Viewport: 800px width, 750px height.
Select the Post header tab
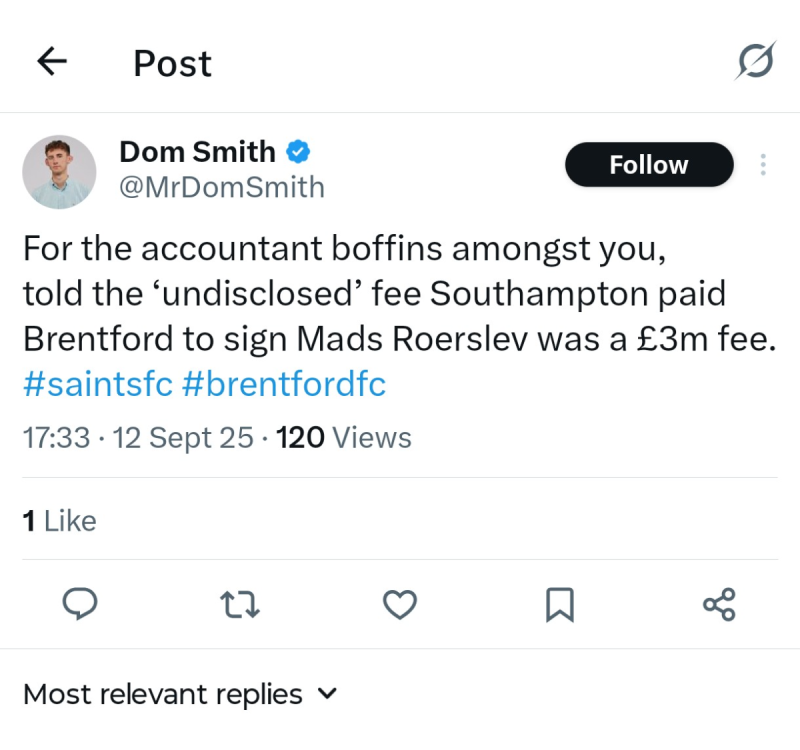[171, 63]
